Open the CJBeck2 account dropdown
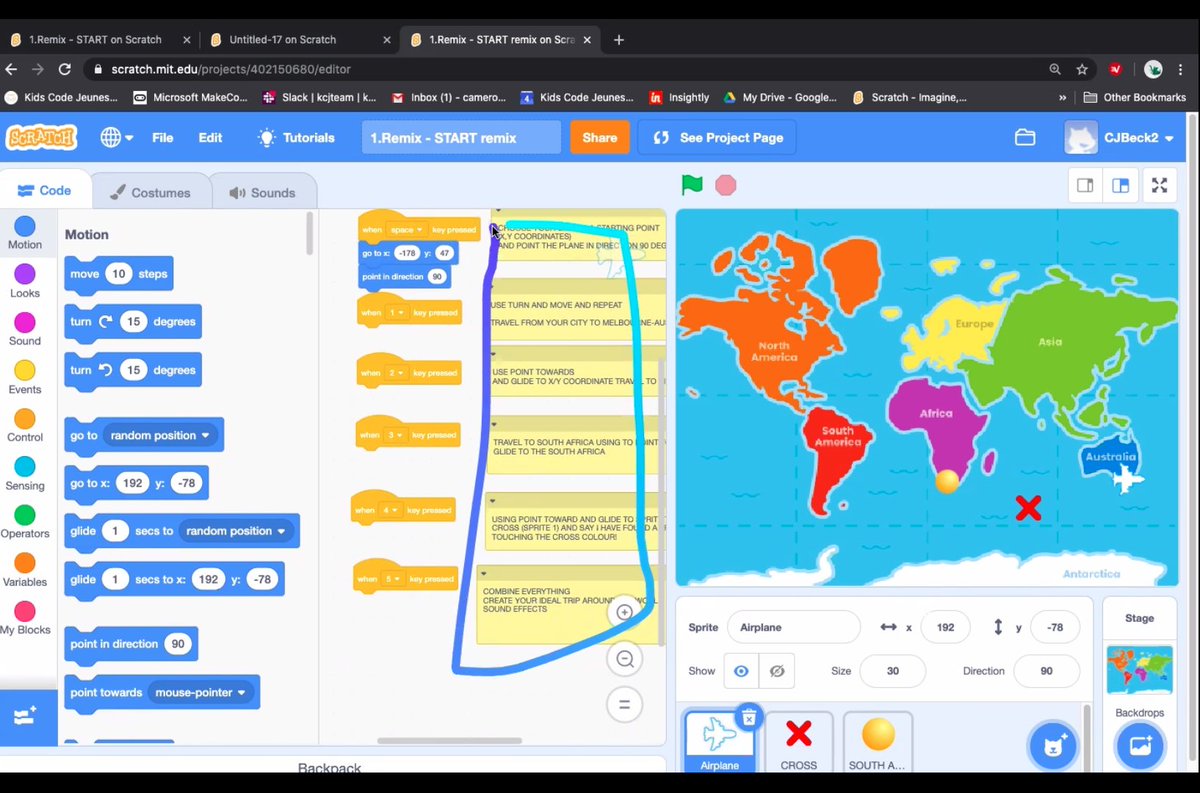The width and height of the screenshot is (1200, 793). tap(1120, 138)
